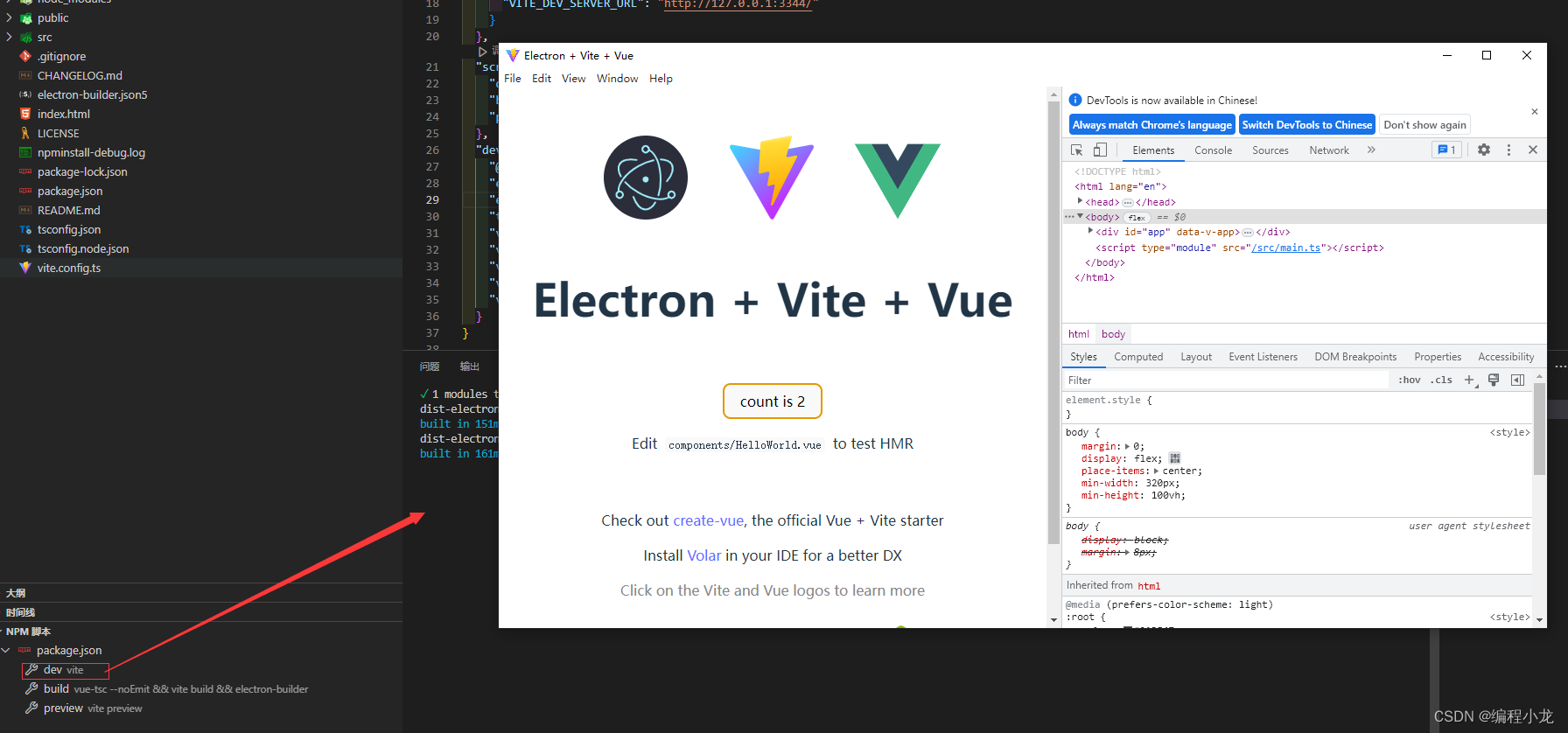Open the DevTools three-dot customize menu
The image size is (1568, 733).
click(x=1508, y=150)
